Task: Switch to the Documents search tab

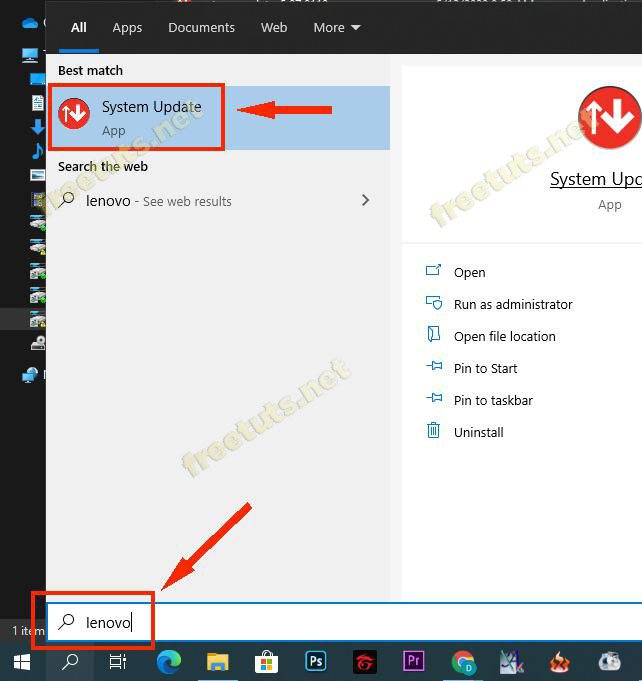Action: (201, 28)
